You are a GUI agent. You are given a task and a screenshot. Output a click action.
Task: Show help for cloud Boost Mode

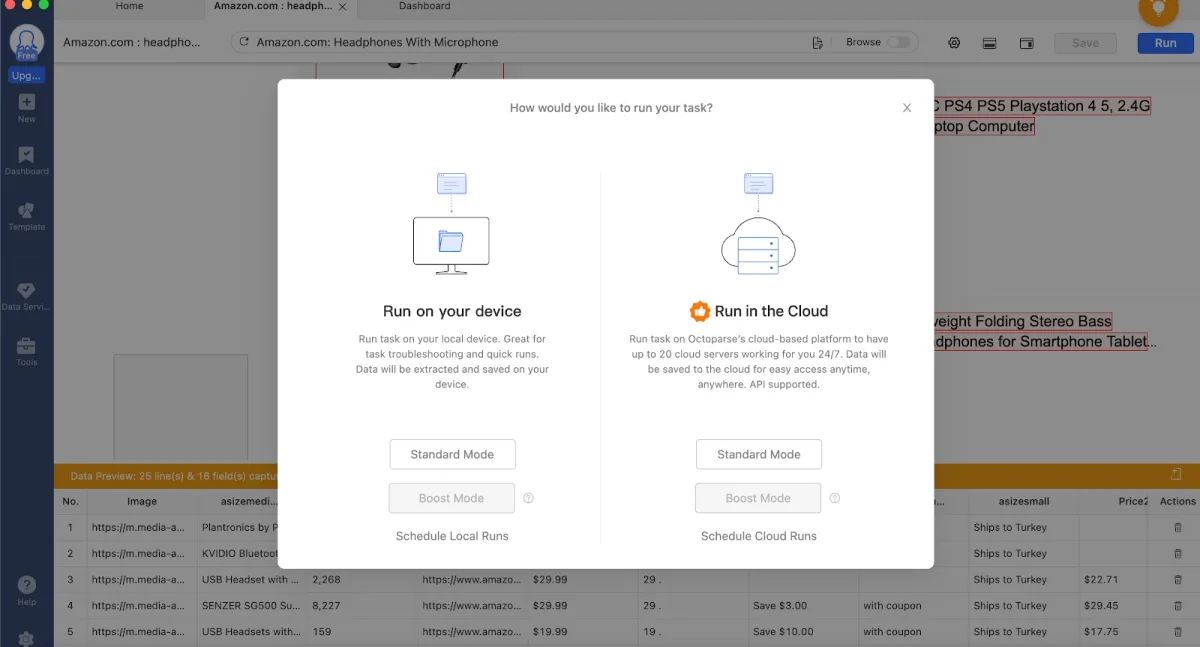click(x=835, y=498)
